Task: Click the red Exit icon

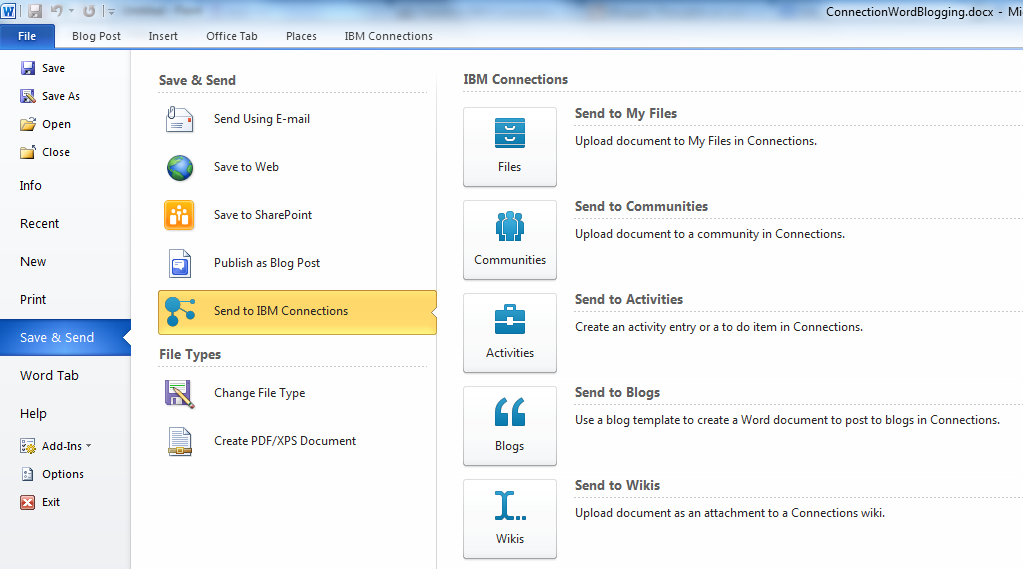Action: 28,502
